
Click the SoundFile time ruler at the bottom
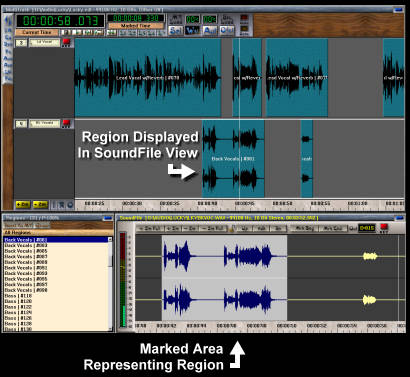270,326
